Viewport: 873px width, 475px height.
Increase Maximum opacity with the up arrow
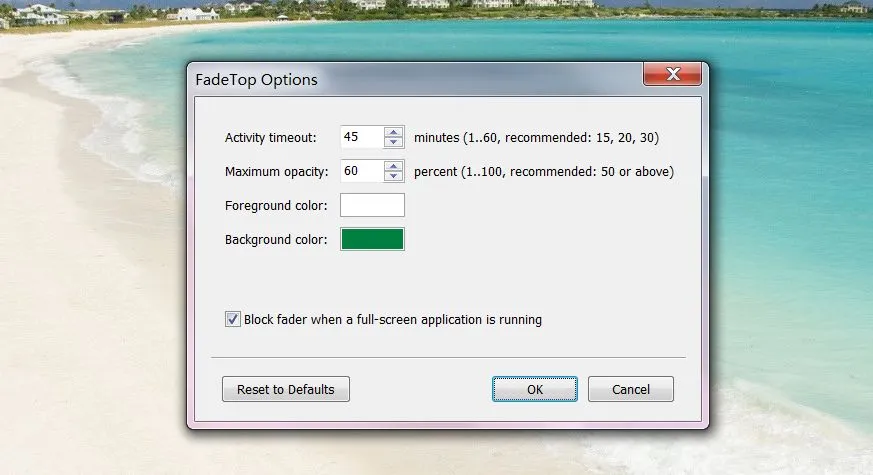pos(394,167)
